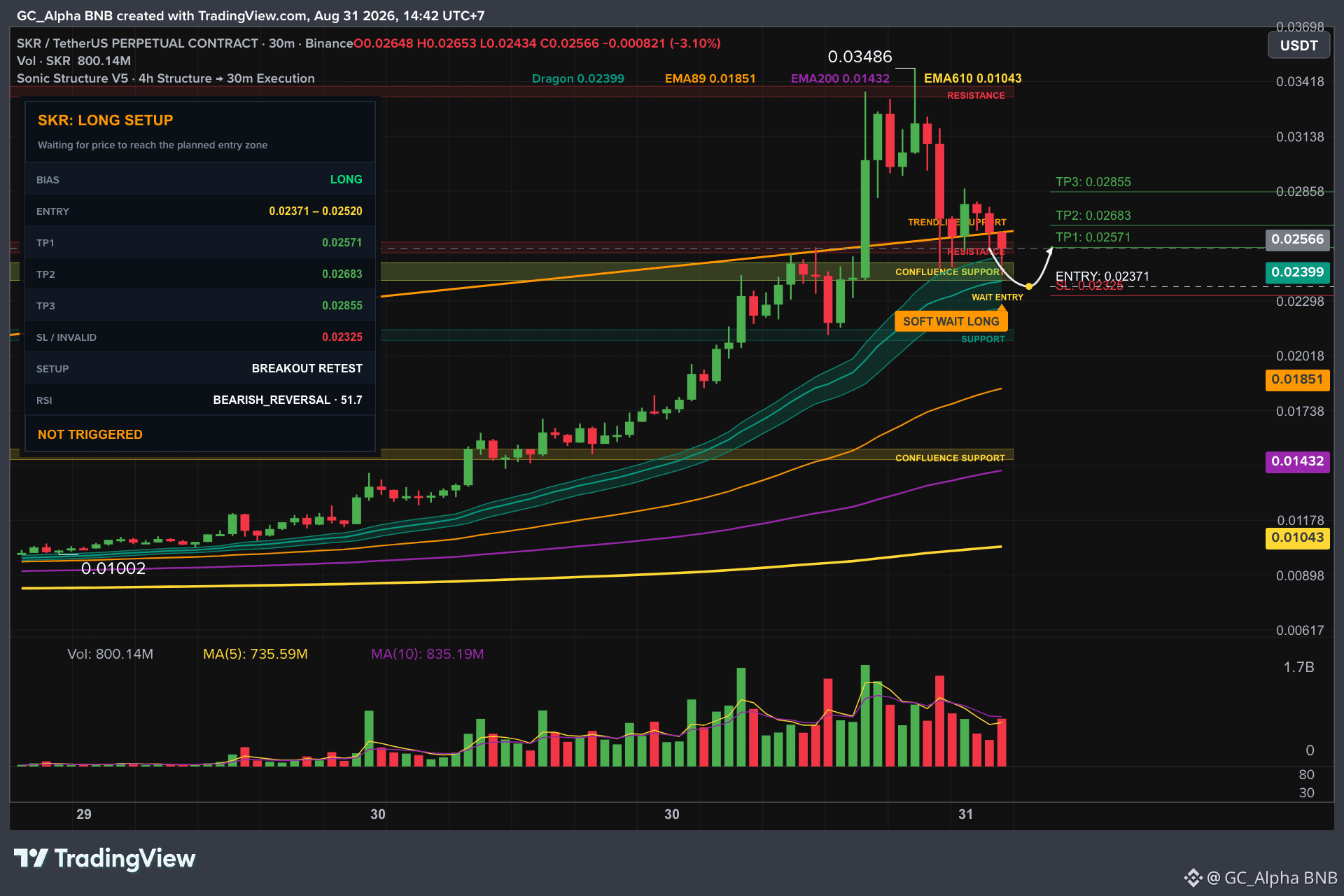1344x896 pixels.
Task: Click TP3 row value 0.02855 in setup panel
Action: [x=342, y=305]
